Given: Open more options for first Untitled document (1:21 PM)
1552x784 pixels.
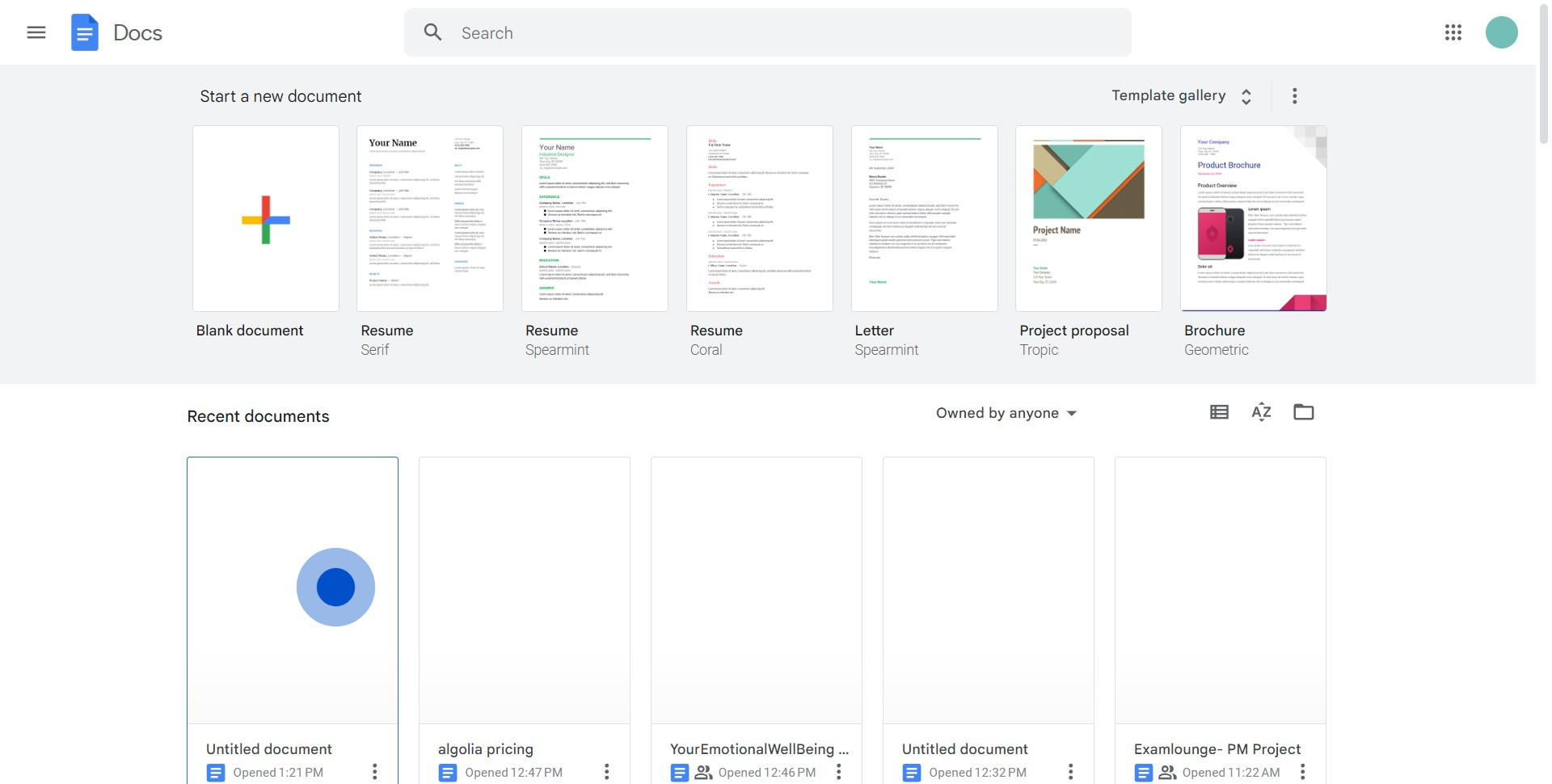Looking at the screenshot, I should [375, 772].
